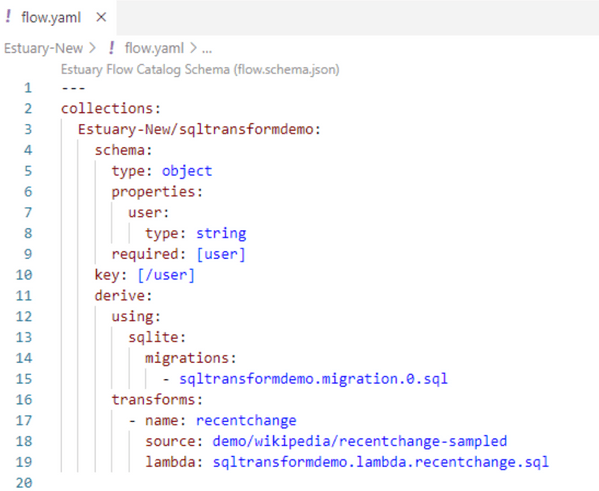Click the YAML icon on flow.yaml tab

[8, 17]
